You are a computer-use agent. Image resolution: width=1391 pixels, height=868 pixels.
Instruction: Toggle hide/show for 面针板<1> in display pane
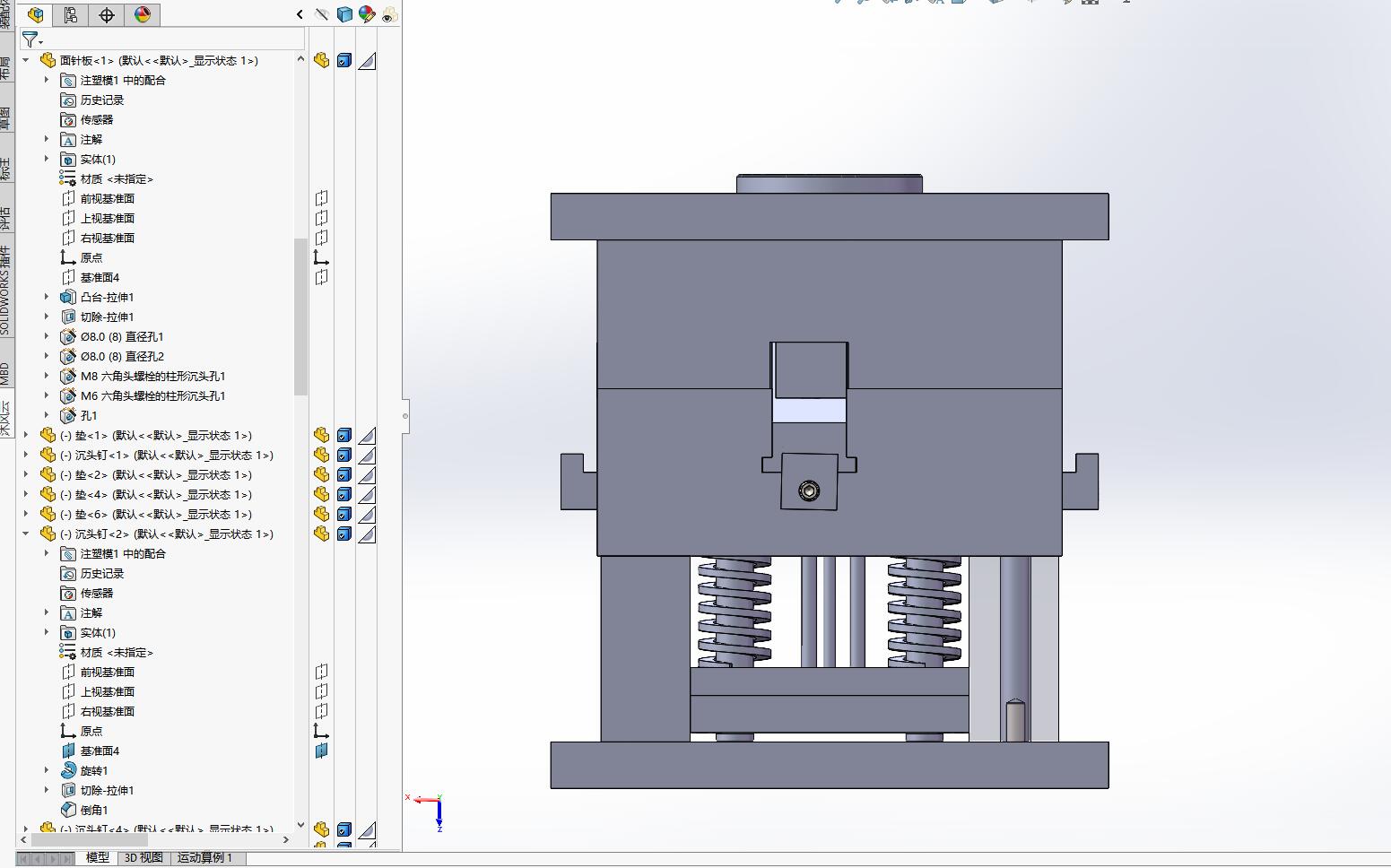coord(321,60)
